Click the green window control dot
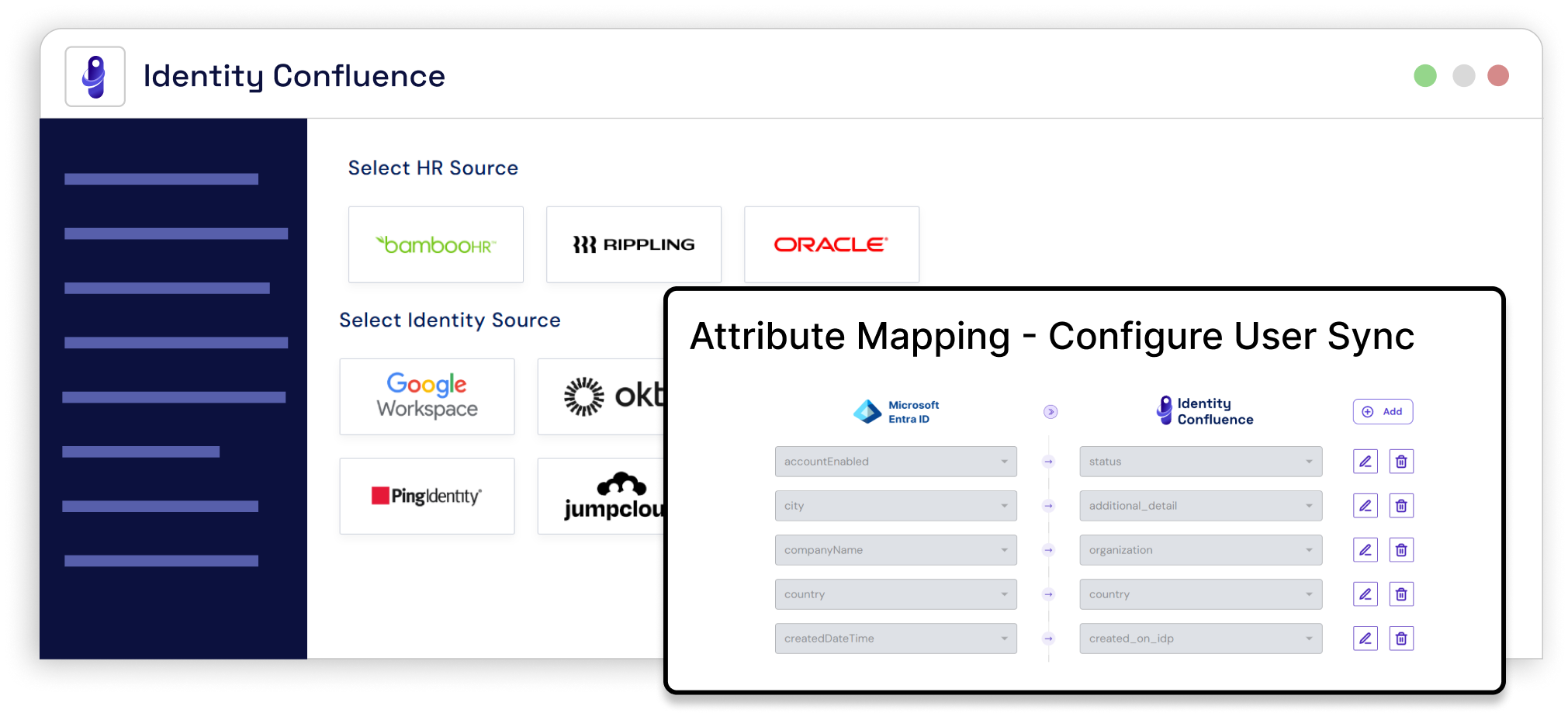Image resolution: width=1568 pixels, height=713 pixels. coord(1425,75)
